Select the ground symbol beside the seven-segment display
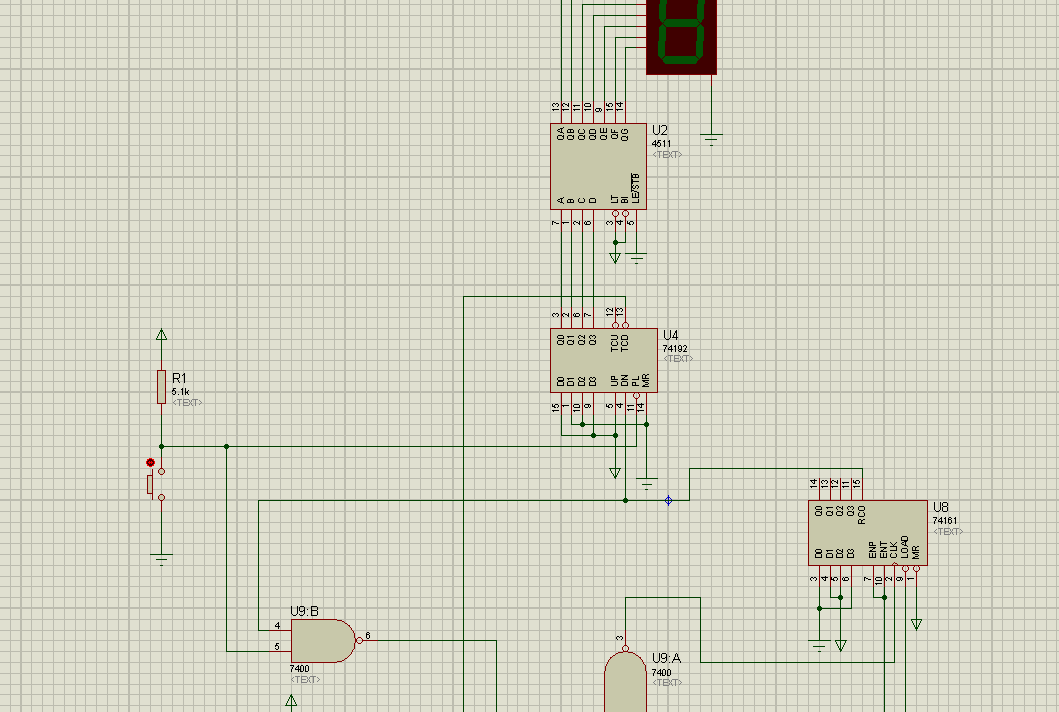The width and height of the screenshot is (1059, 712). (711, 139)
